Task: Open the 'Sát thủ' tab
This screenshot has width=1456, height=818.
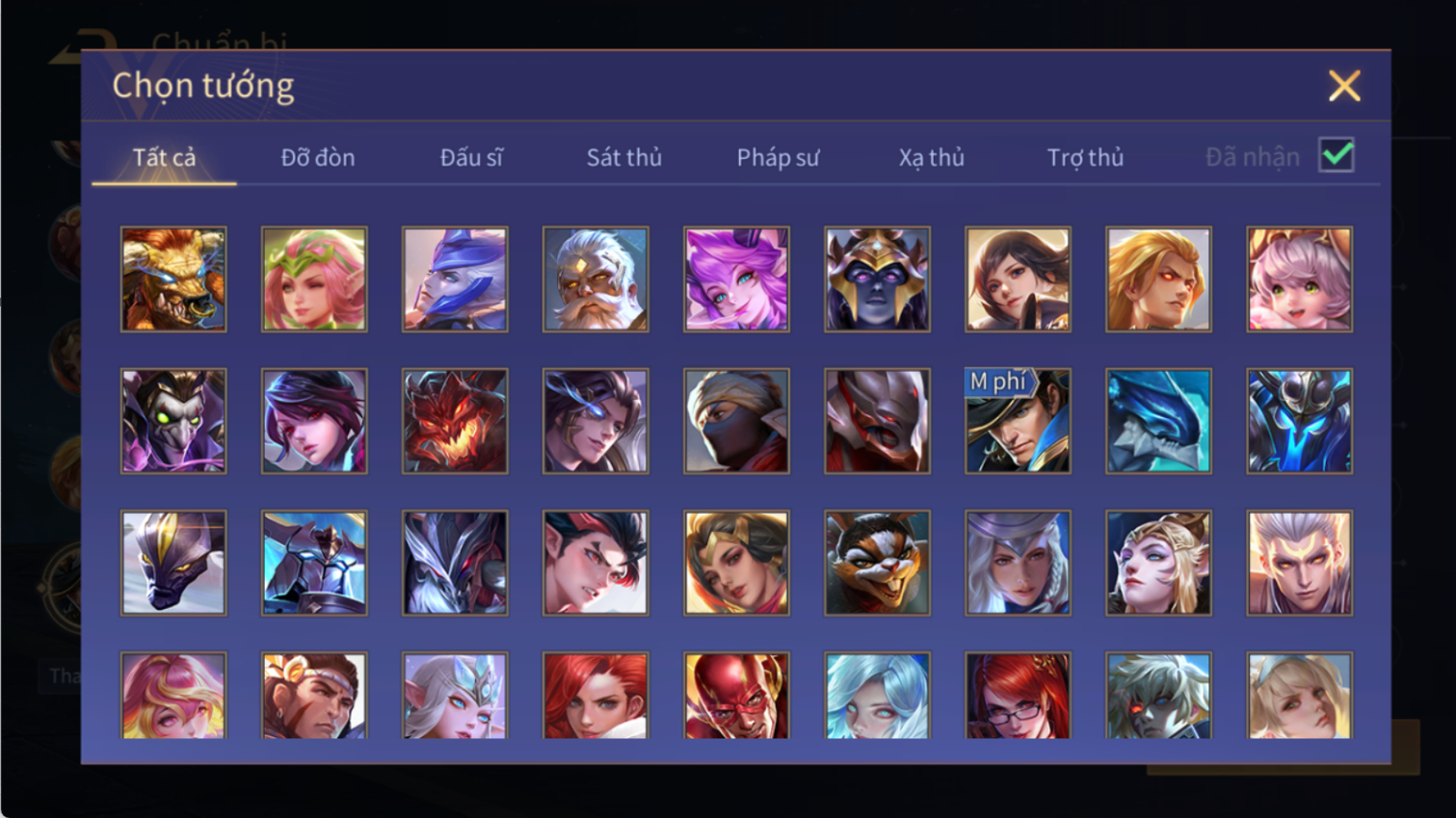Action: (x=624, y=157)
